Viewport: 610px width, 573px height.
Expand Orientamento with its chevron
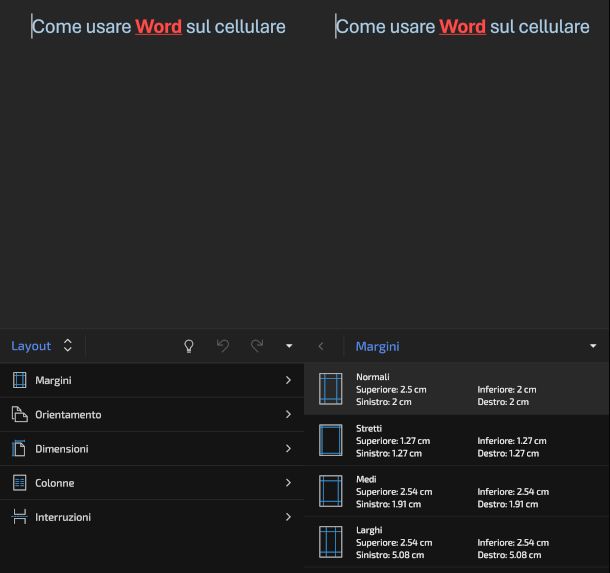click(x=288, y=414)
